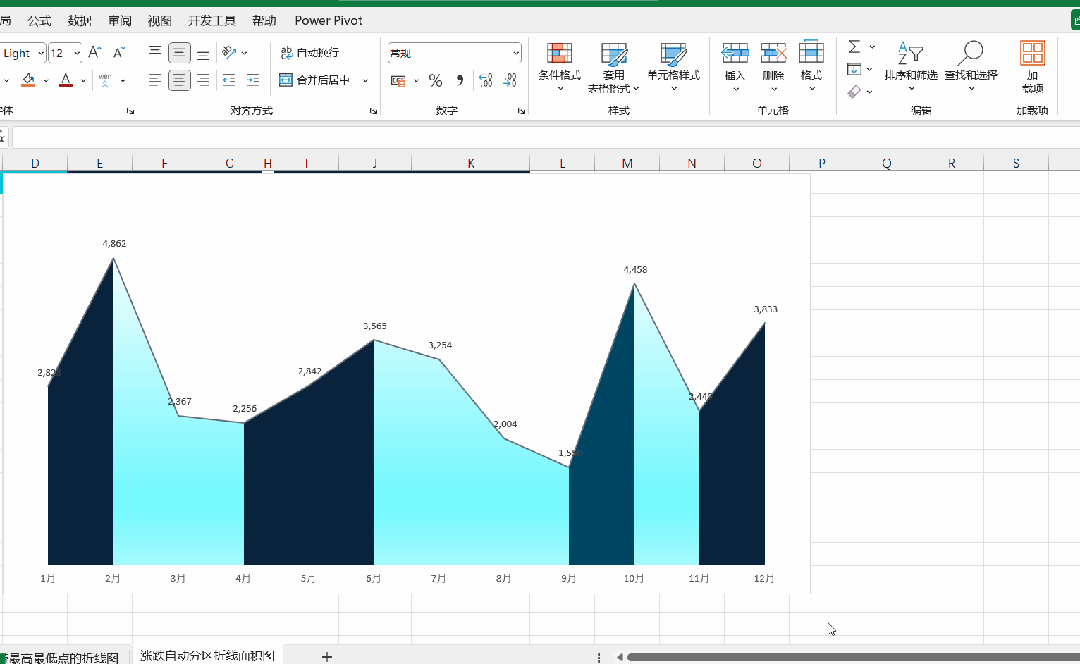This screenshot has height=664, width=1080.
Task: Click the font color A icon
Action: click(65, 81)
